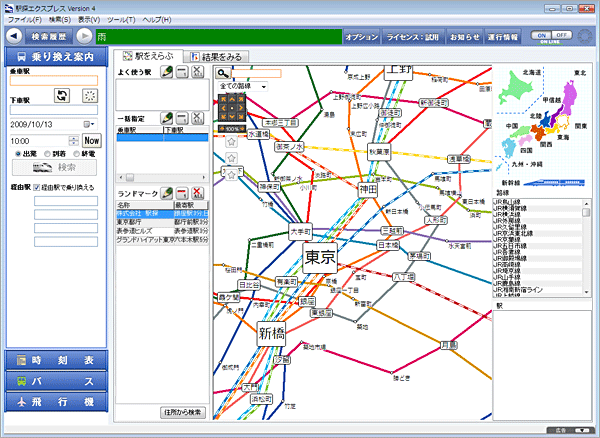600x438 pixels.
Task: Go forward with the right arrow history button
Action: (x=86, y=36)
